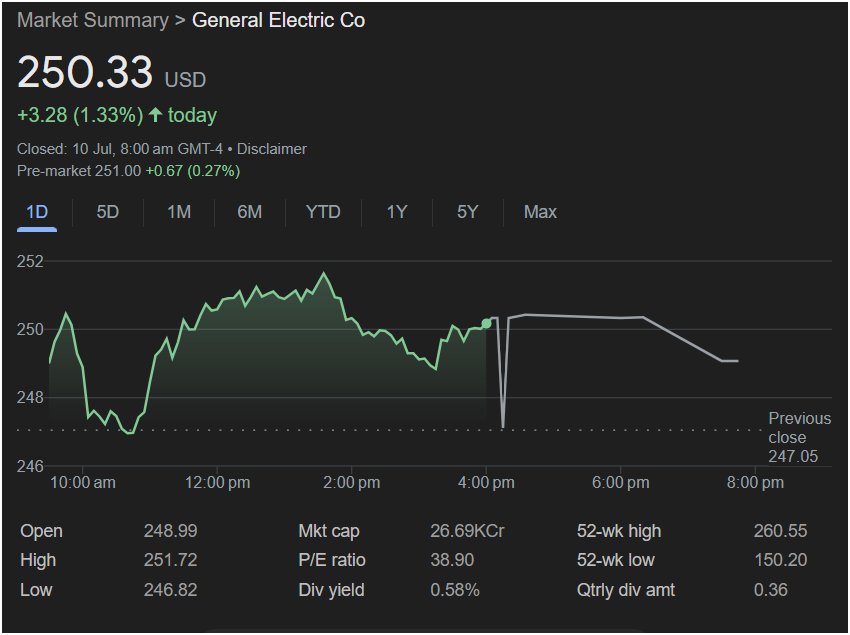
Task: Click the 250.33 stock price
Action: (85, 72)
